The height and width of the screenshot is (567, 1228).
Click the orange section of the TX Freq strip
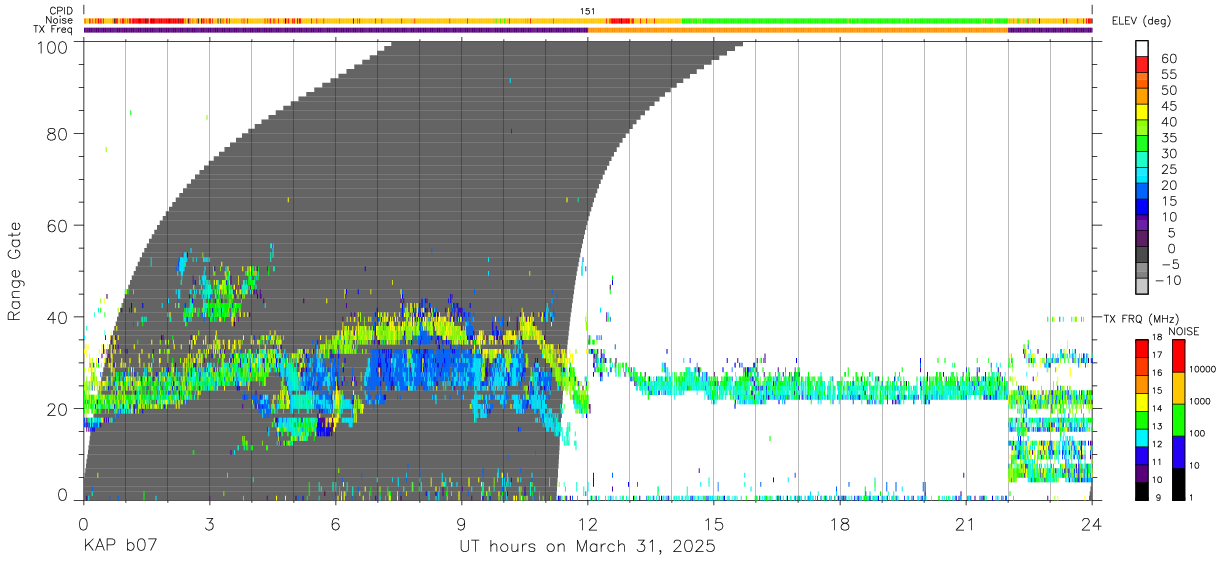pos(798,30)
